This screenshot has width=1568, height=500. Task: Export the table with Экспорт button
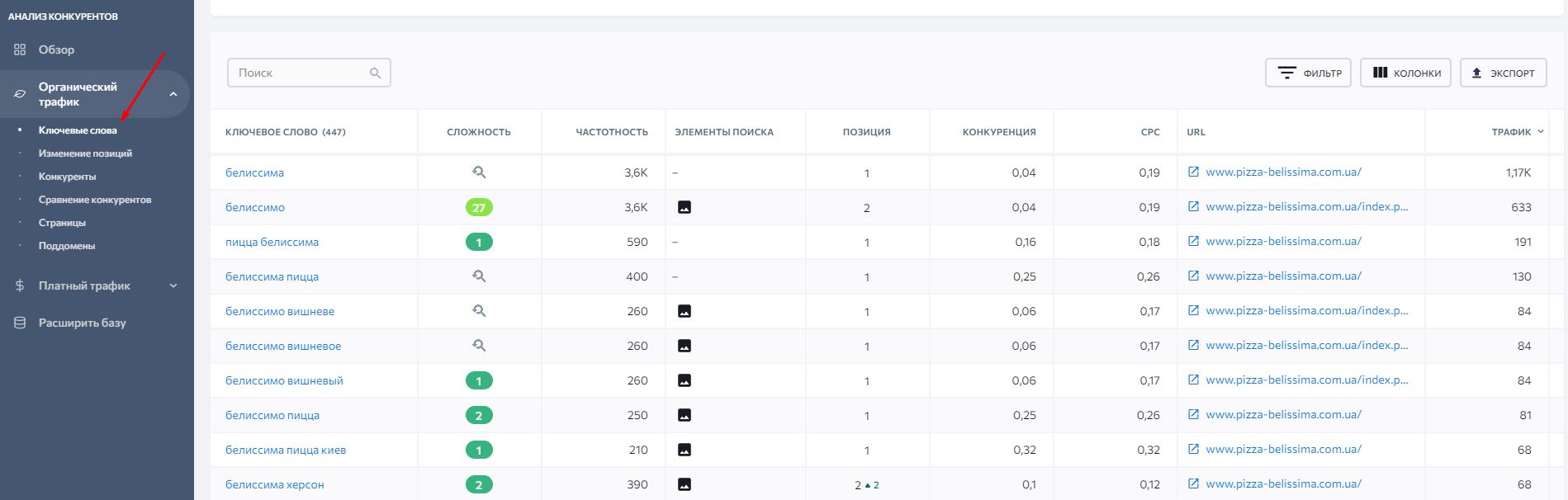(x=1503, y=73)
